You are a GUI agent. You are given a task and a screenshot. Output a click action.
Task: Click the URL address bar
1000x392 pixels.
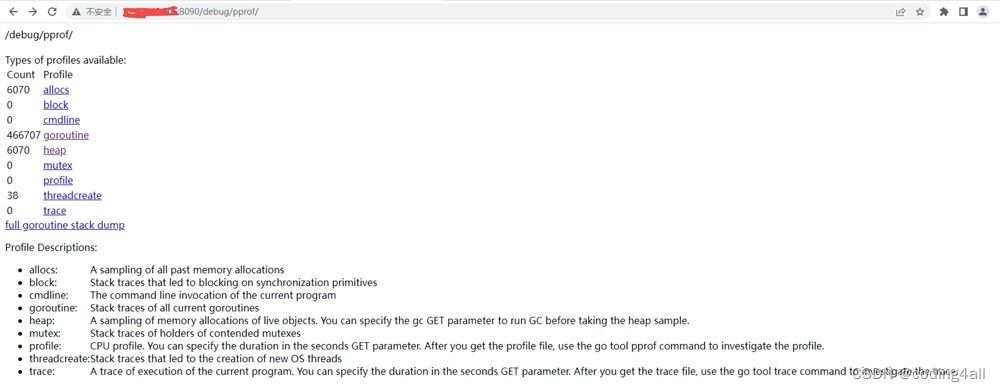pos(478,11)
